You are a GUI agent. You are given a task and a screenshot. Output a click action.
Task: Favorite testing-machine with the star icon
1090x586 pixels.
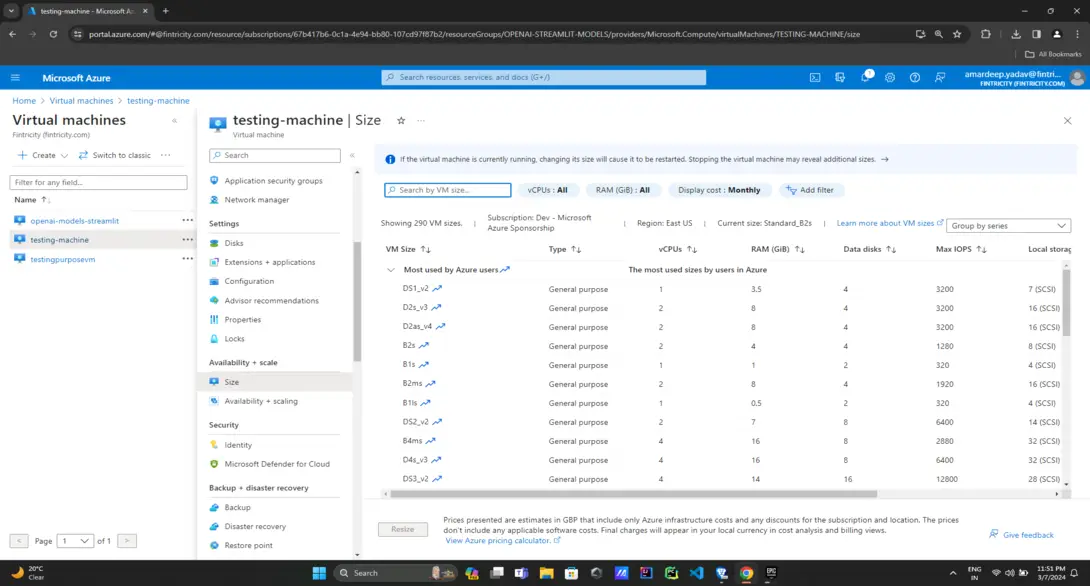(401, 120)
